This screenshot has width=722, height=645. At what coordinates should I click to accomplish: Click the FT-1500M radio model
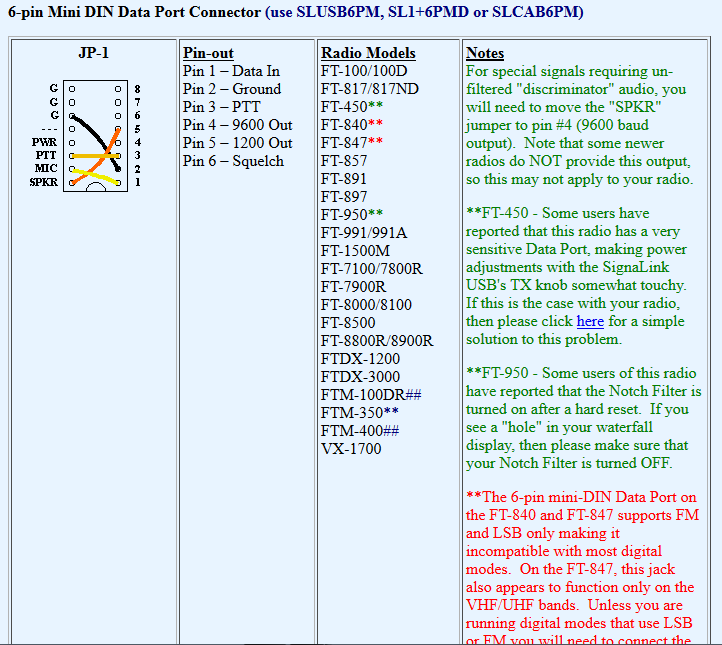(x=355, y=251)
